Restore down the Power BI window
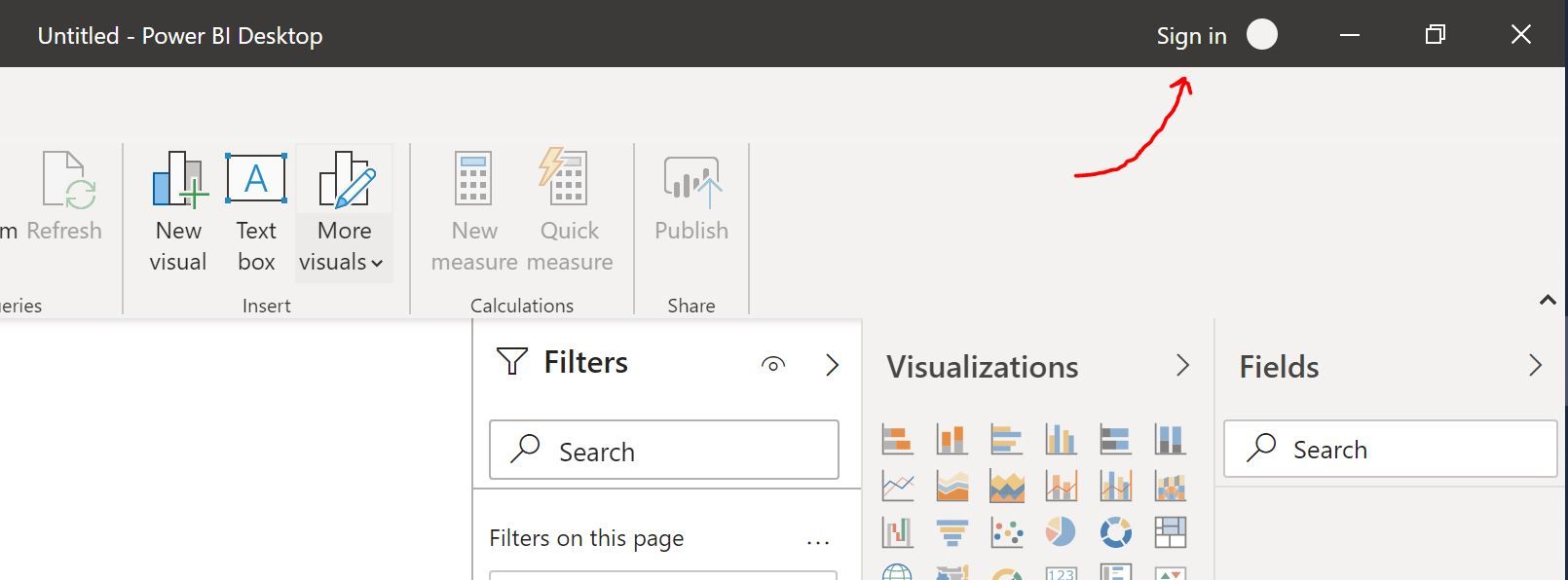Viewport: 1568px width, 580px height. tap(1435, 35)
